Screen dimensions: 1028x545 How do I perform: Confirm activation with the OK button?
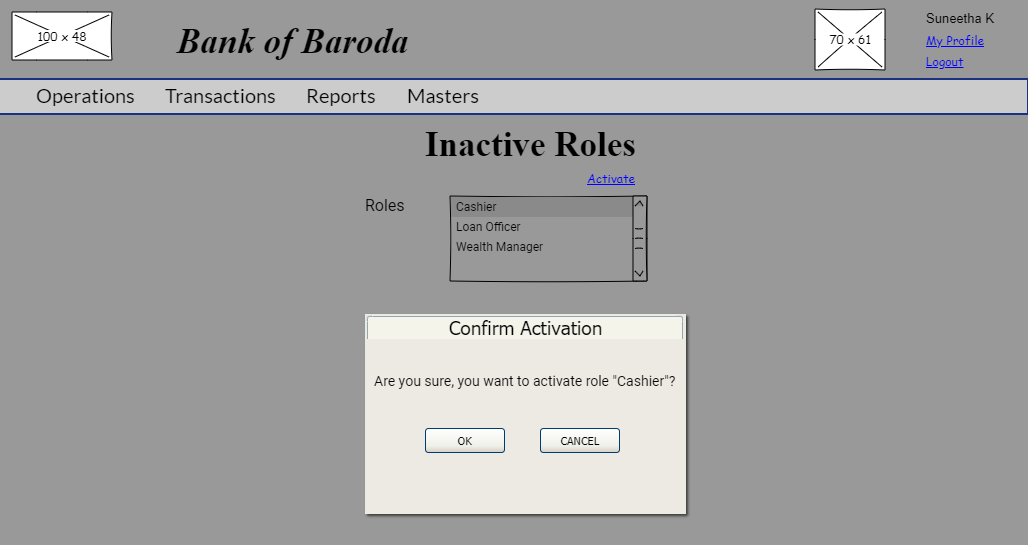click(x=465, y=441)
